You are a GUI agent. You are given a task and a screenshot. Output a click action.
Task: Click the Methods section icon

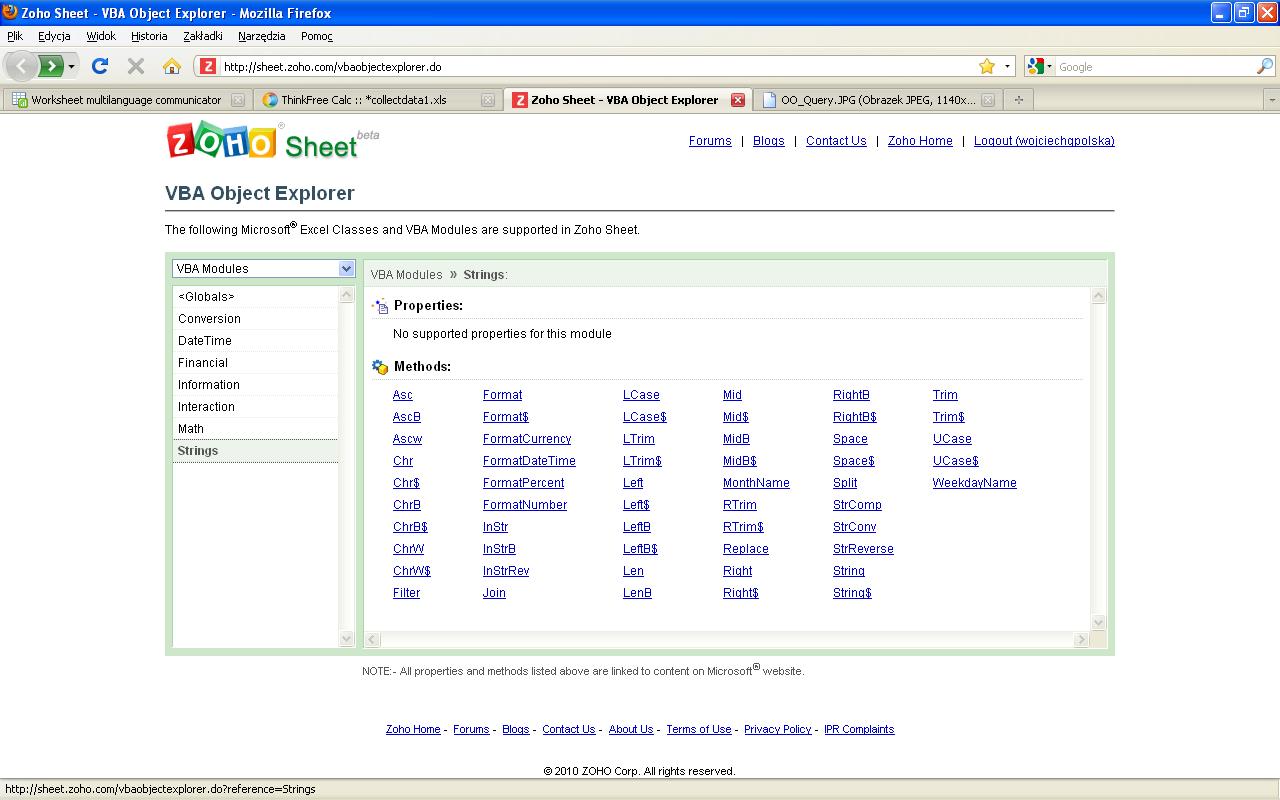[x=380, y=367]
